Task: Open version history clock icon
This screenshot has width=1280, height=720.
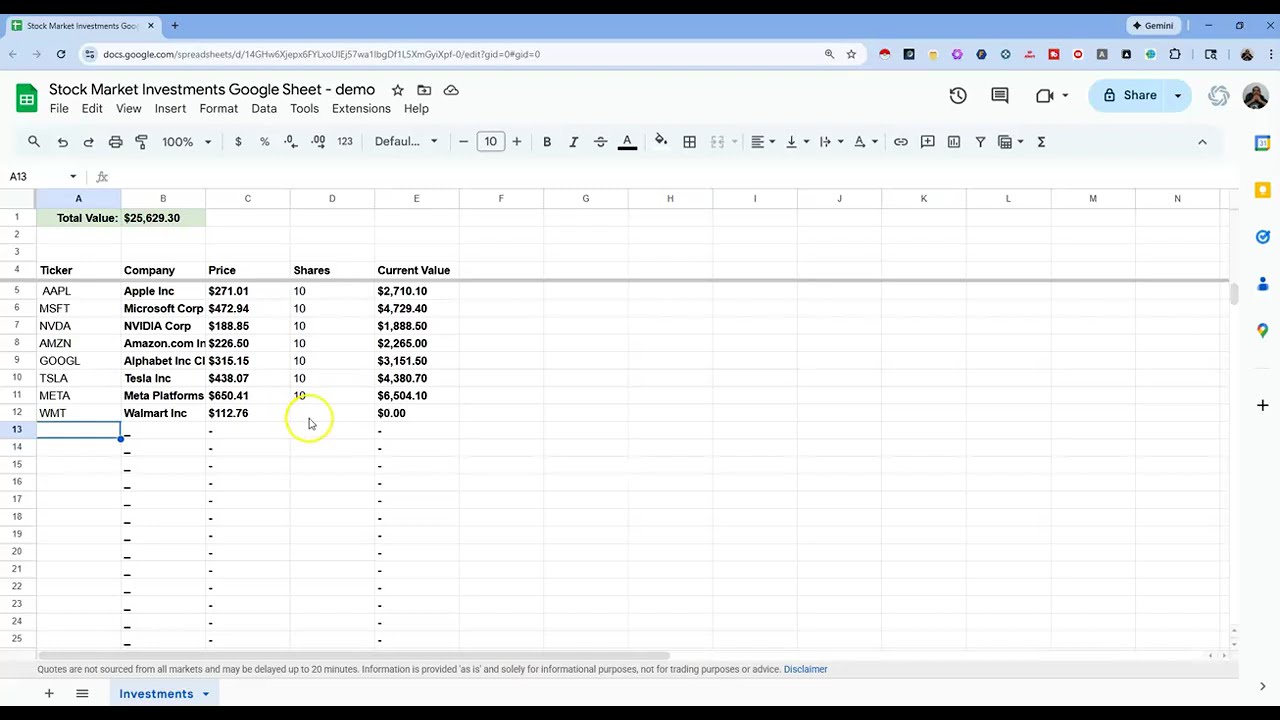Action: click(x=958, y=95)
